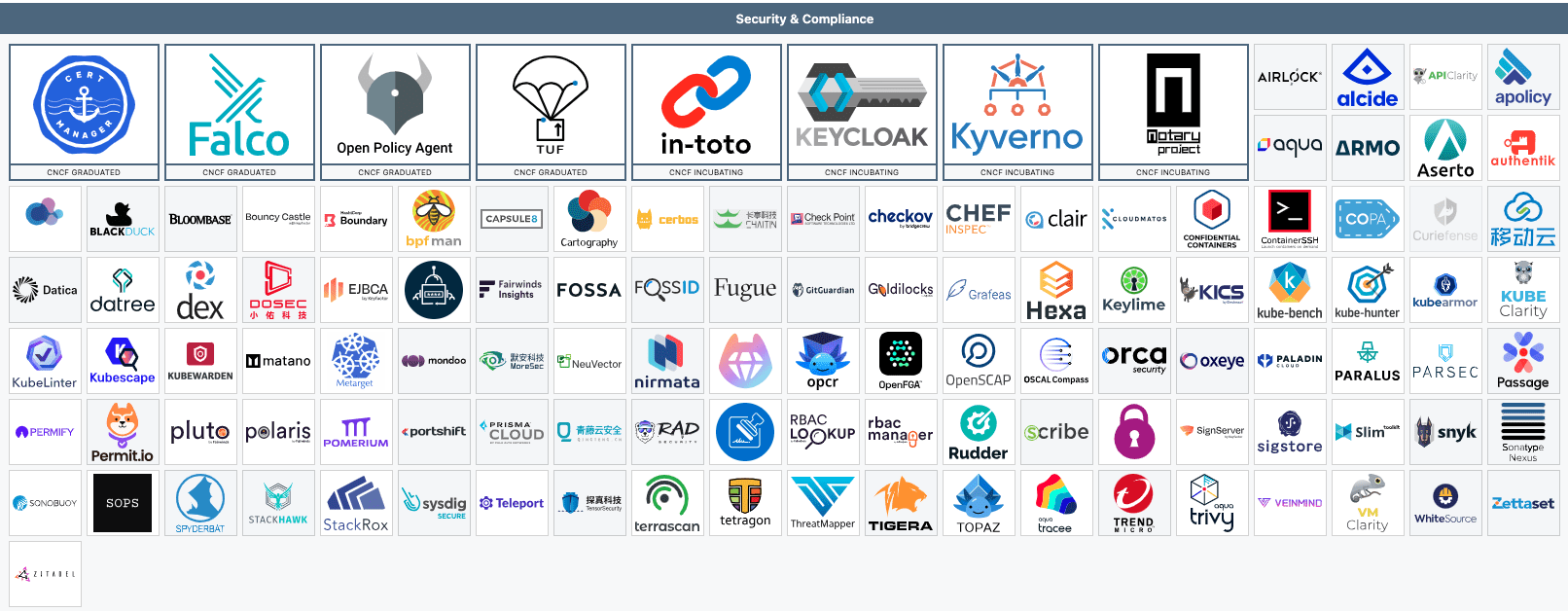Open the Keycloak card

pos(862,112)
